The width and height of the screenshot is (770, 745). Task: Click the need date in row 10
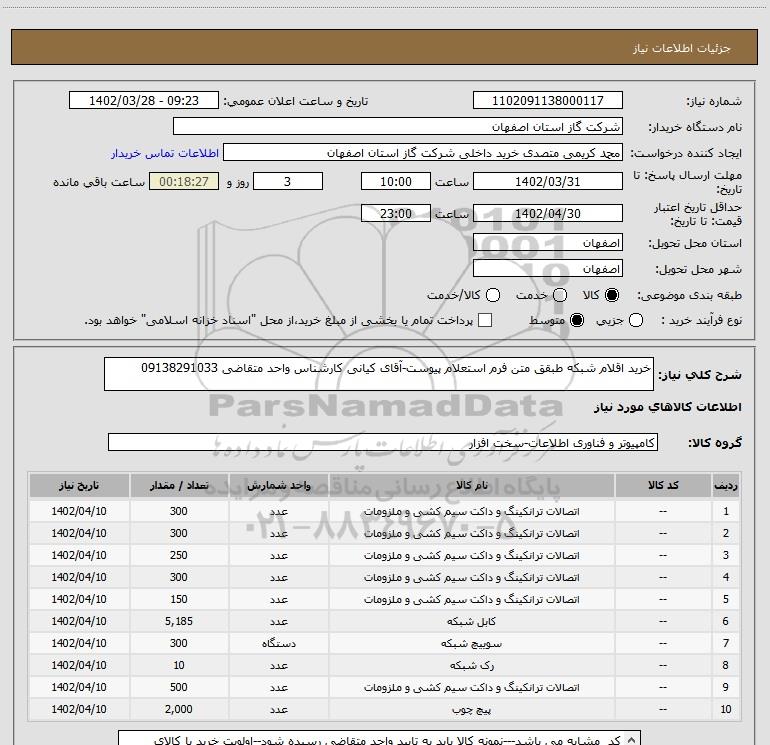pyautogui.click(x=79, y=709)
